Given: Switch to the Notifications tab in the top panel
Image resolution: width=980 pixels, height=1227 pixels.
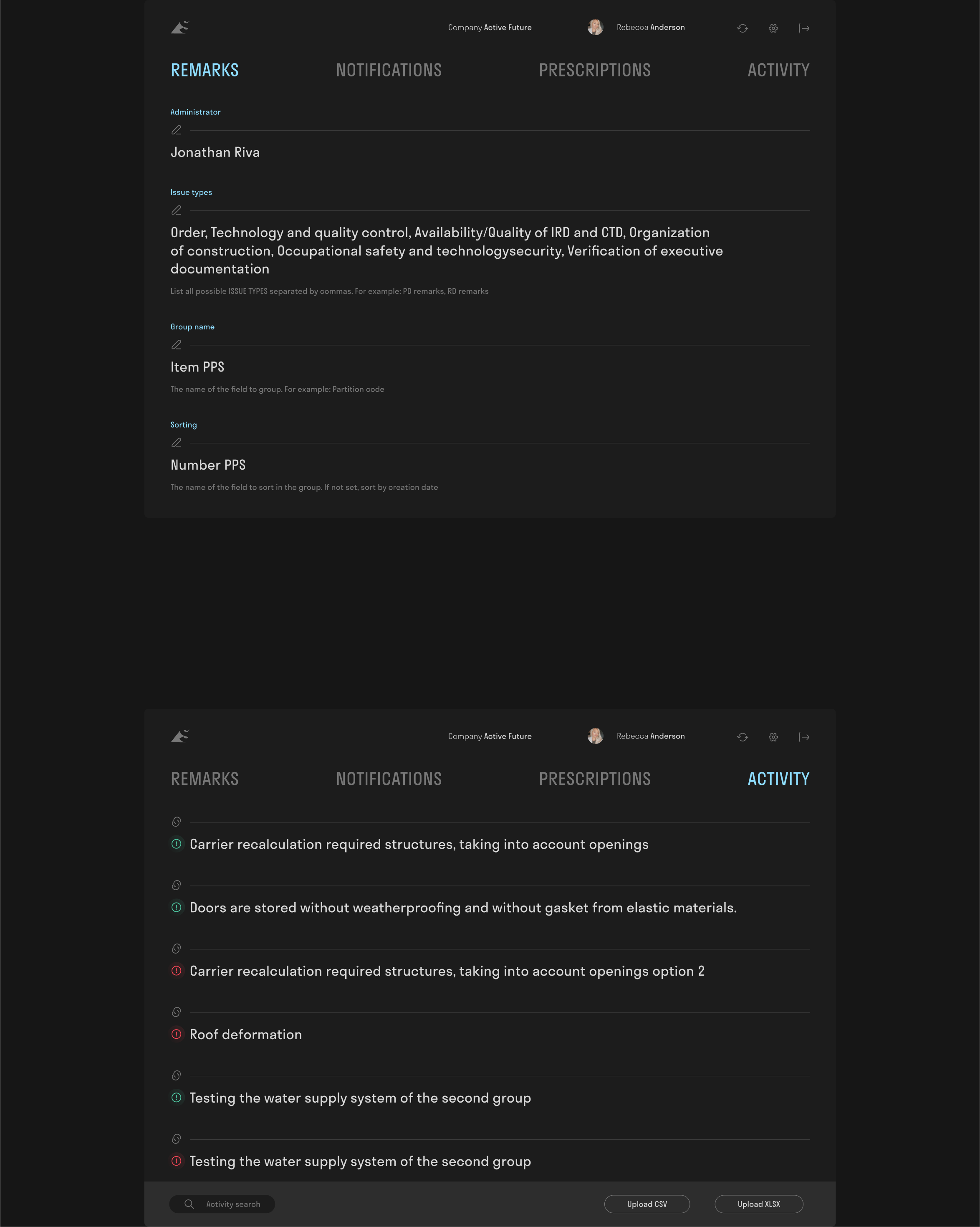Looking at the screenshot, I should click(x=389, y=70).
